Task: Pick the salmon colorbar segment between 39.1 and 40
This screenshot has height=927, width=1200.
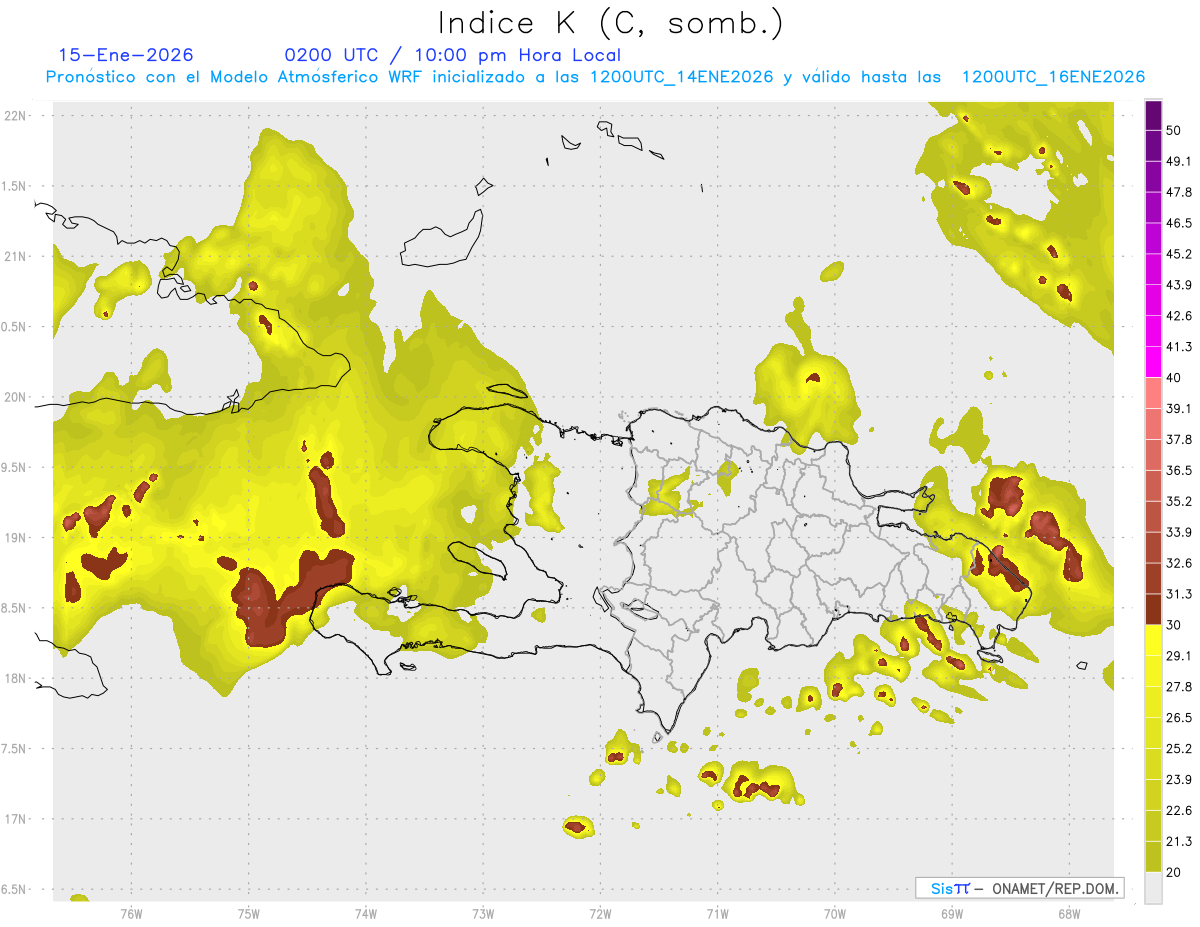Action: [1153, 393]
